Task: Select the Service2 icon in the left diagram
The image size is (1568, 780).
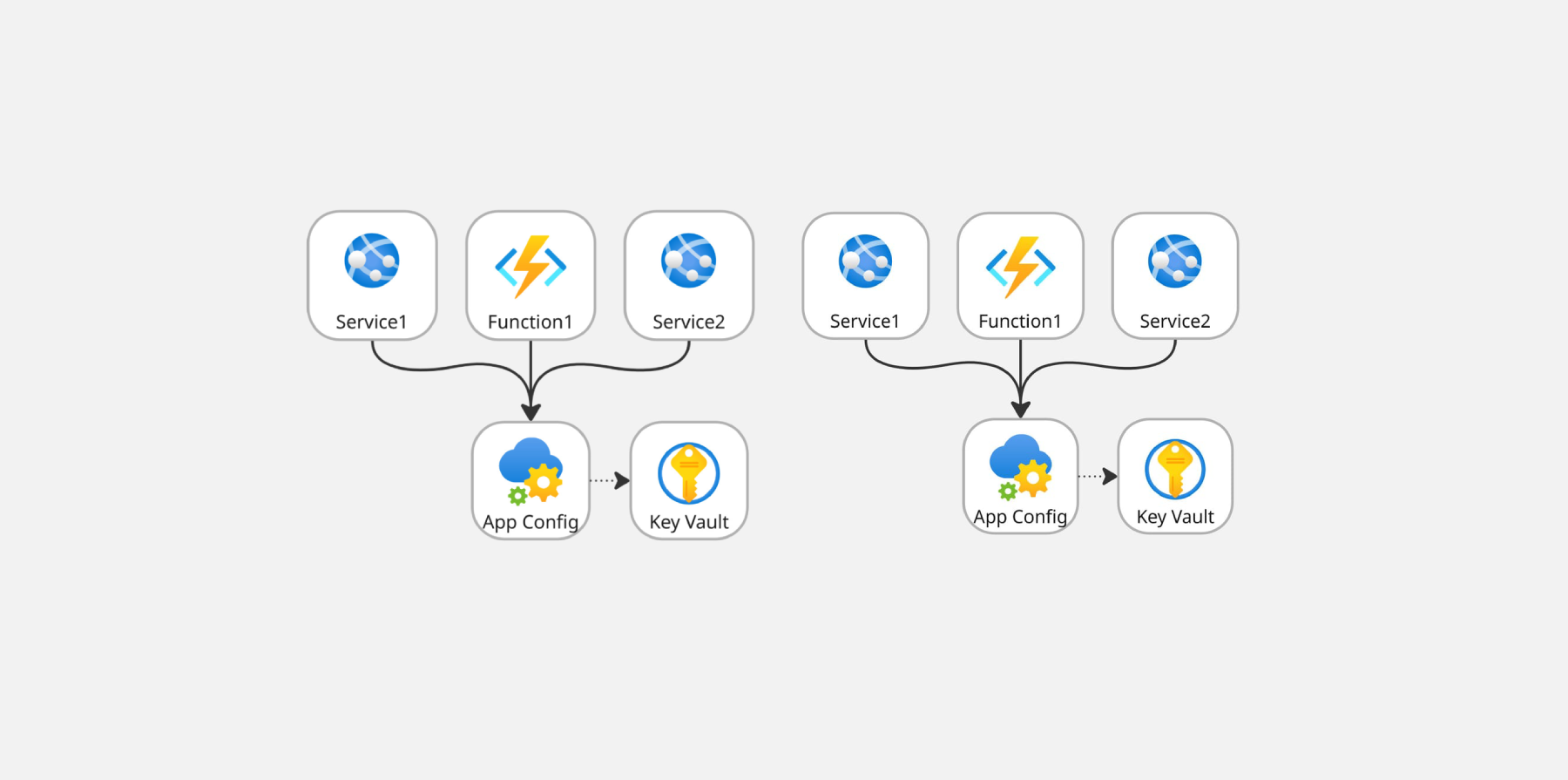Action: coord(688,261)
